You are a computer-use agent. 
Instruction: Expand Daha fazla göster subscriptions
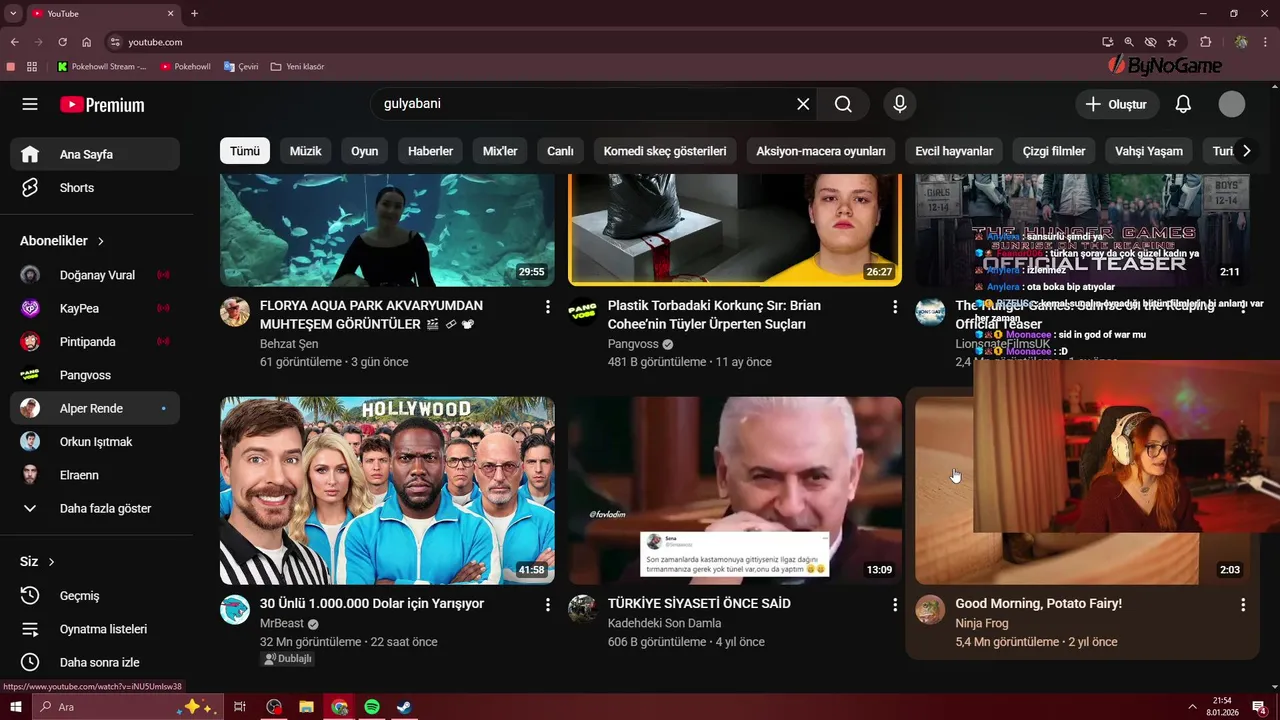click(95, 508)
